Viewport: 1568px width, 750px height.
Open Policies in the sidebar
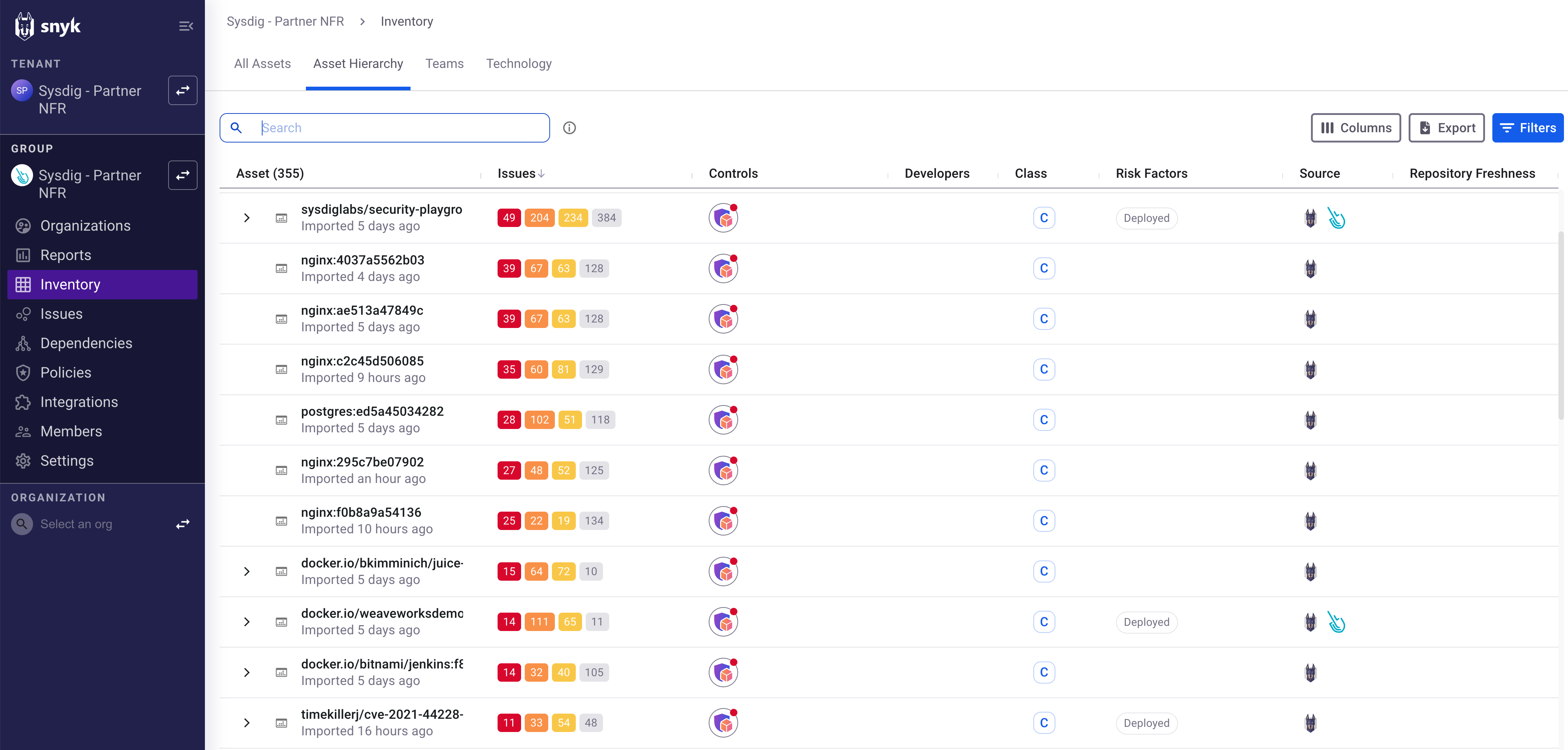click(102, 372)
